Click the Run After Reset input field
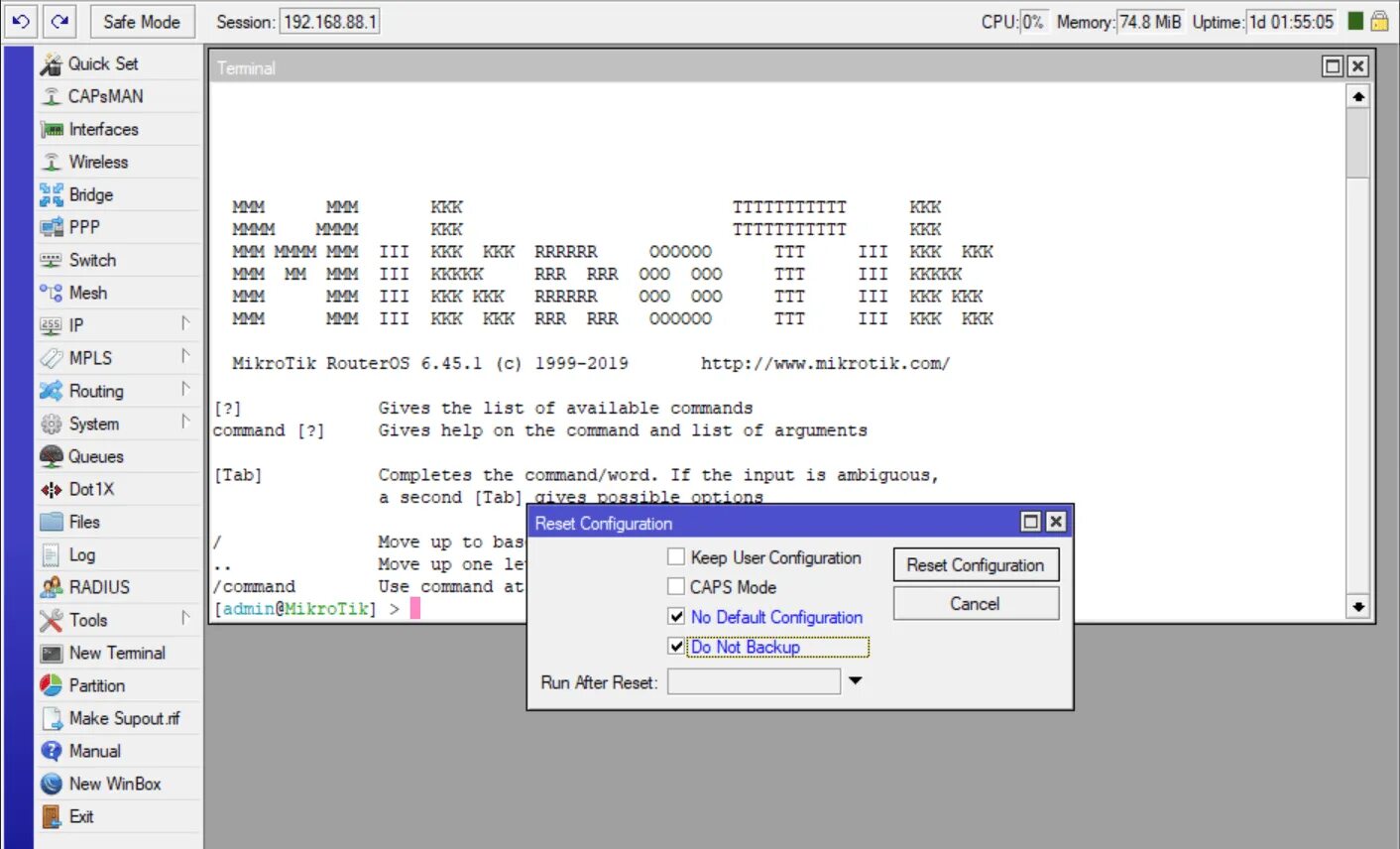 (754, 681)
